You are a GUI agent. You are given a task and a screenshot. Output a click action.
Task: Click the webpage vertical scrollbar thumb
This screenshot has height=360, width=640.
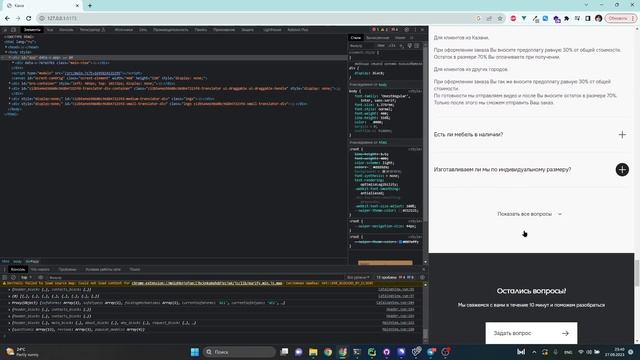tap(637, 273)
